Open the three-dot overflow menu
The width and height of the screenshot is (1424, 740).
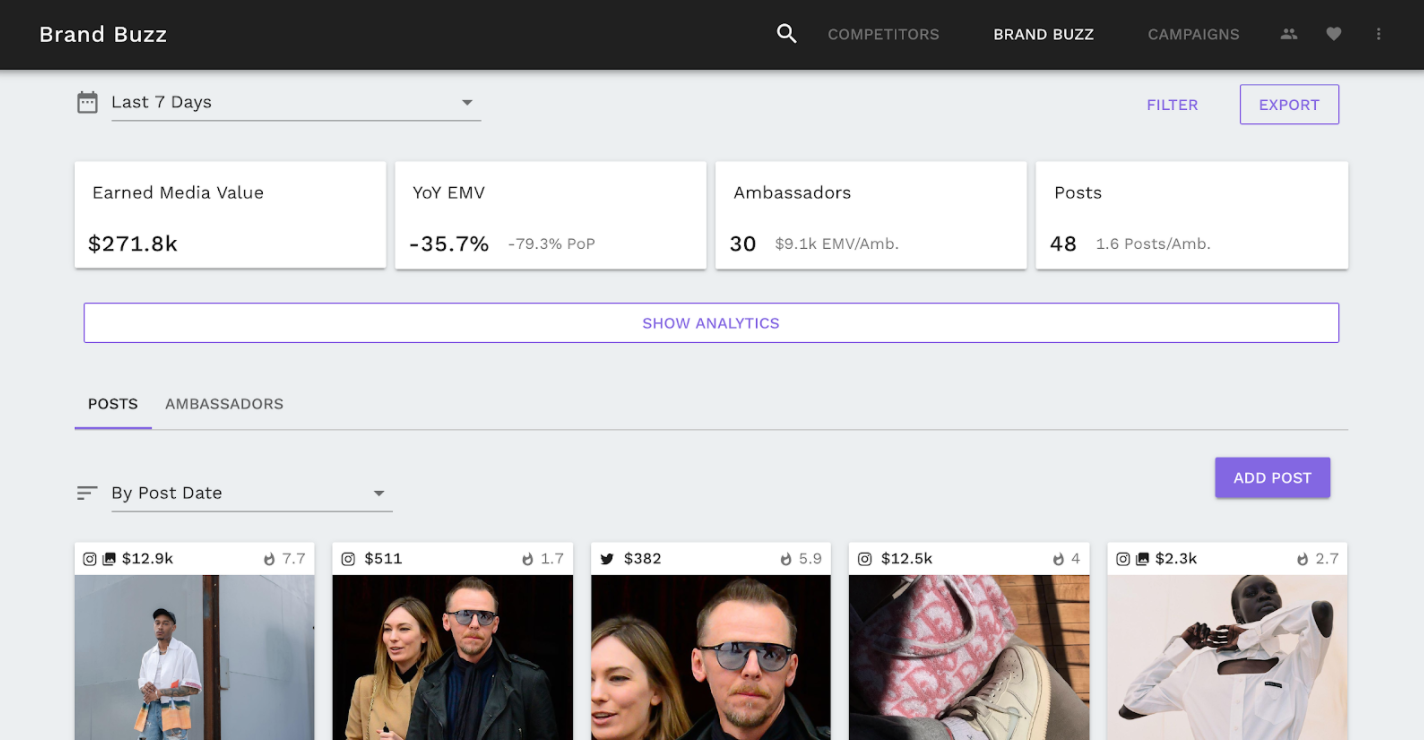coord(1378,34)
